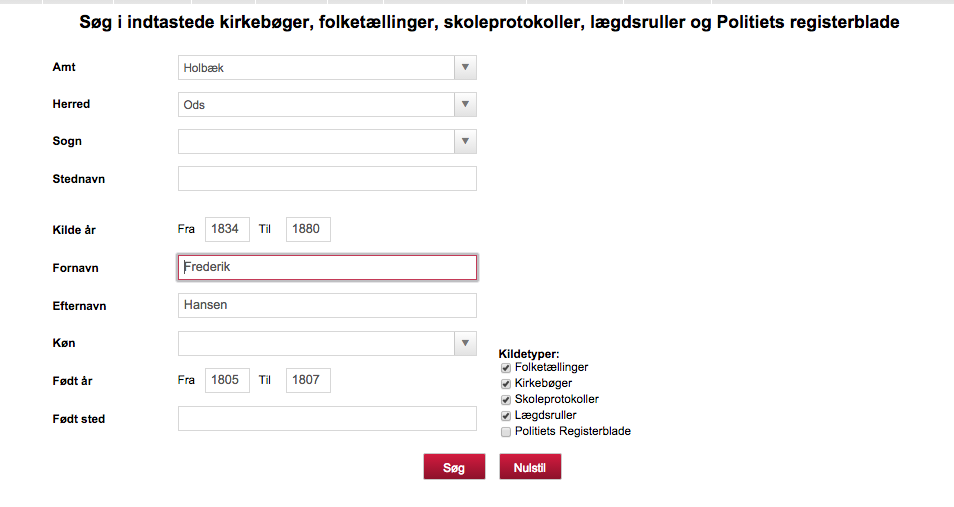
Task: Uncheck the Folketællinger checkbox
Action: click(506, 368)
